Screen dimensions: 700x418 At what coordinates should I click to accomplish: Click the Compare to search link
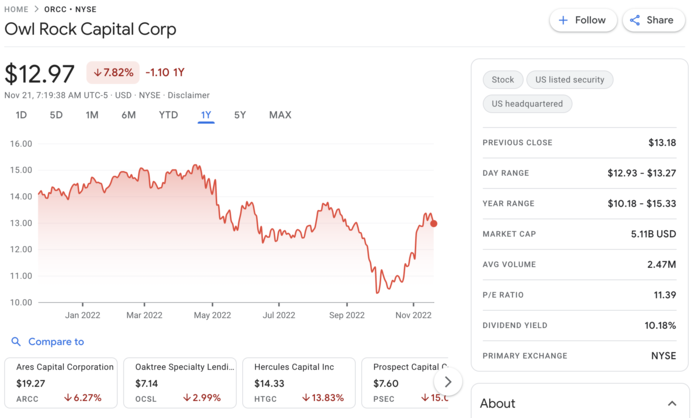click(56, 342)
